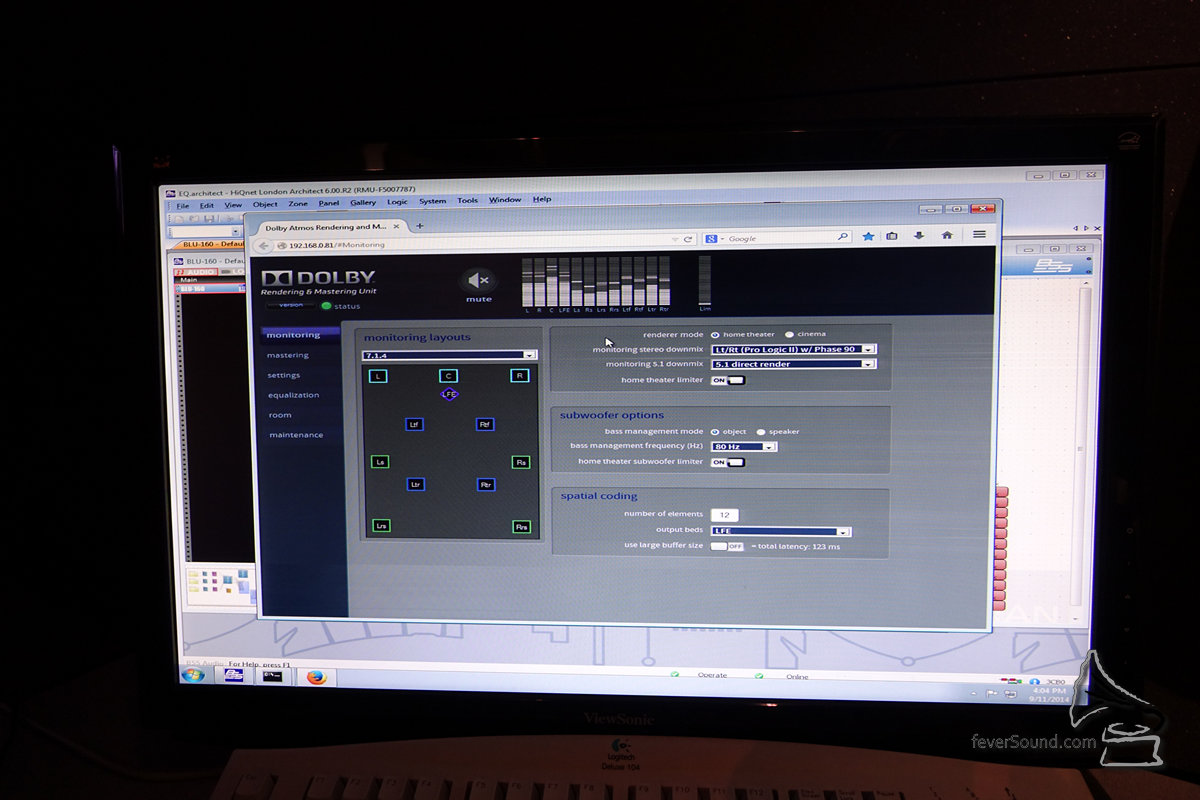The image size is (1200, 800).
Task: Select the Rtf overhead speaker
Action: [x=485, y=424]
